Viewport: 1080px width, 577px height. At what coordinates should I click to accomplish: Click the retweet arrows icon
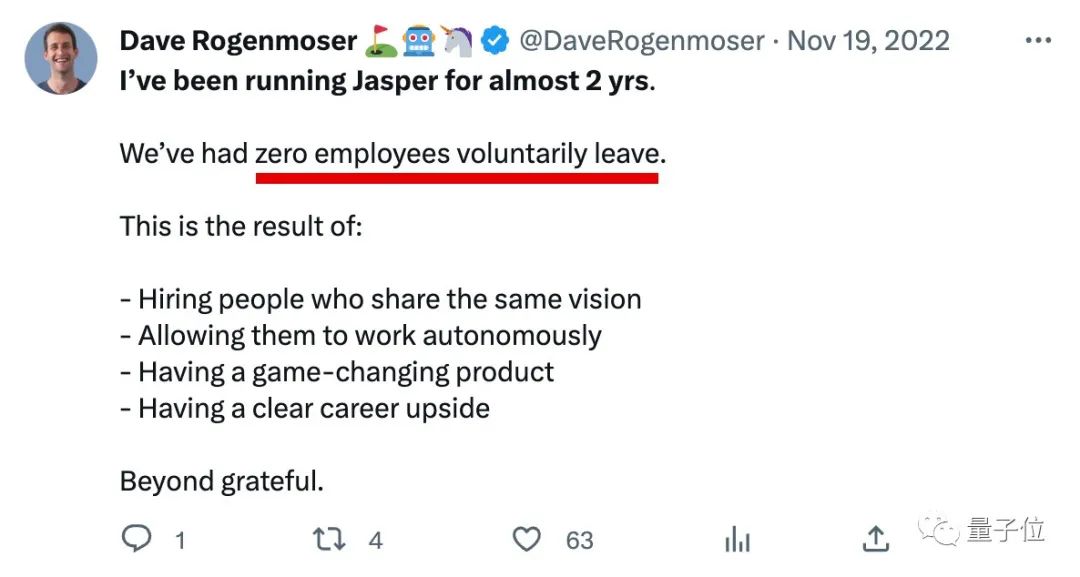click(329, 539)
